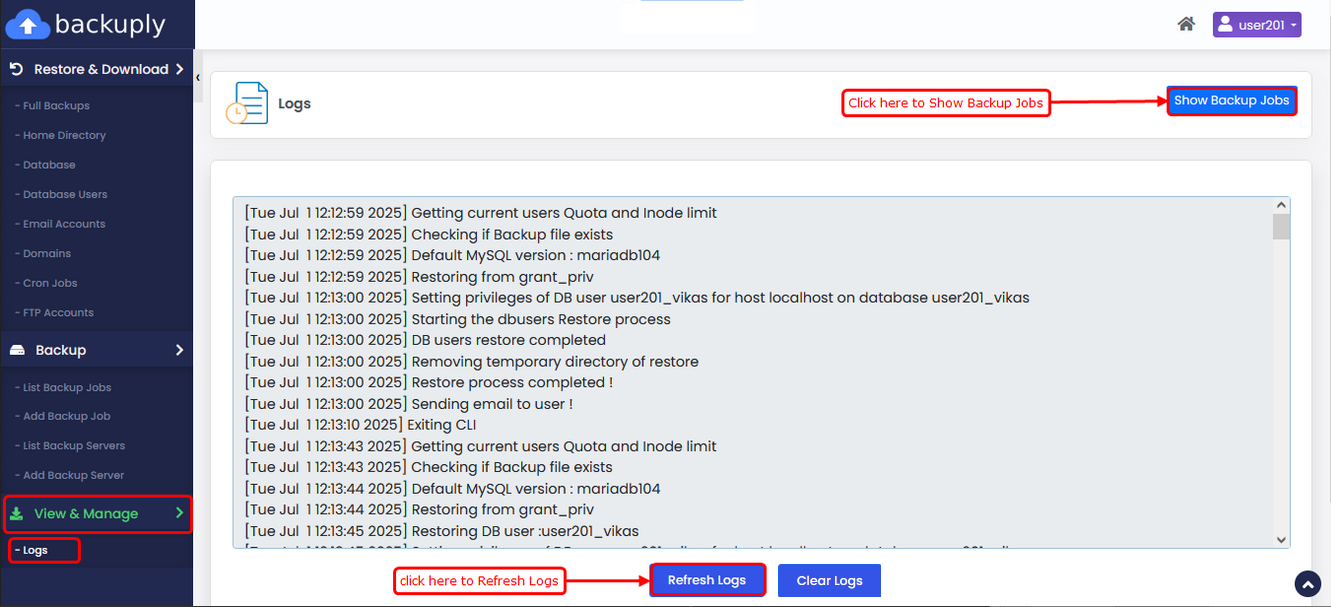Go to Home Directory restore page

pyautogui.click(x=64, y=135)
